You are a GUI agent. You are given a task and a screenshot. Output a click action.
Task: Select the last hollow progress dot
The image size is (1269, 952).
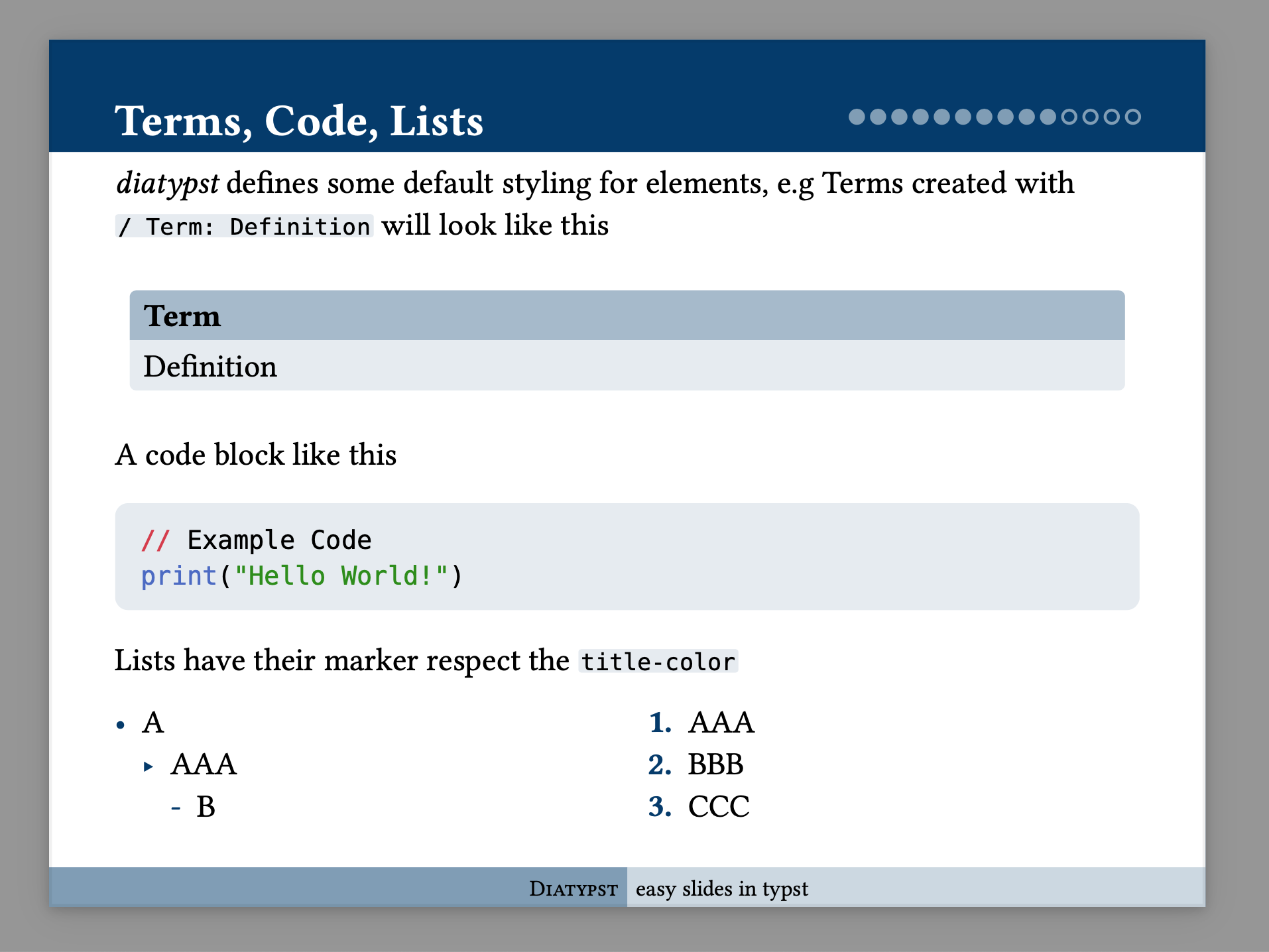tap(1133, 117)
